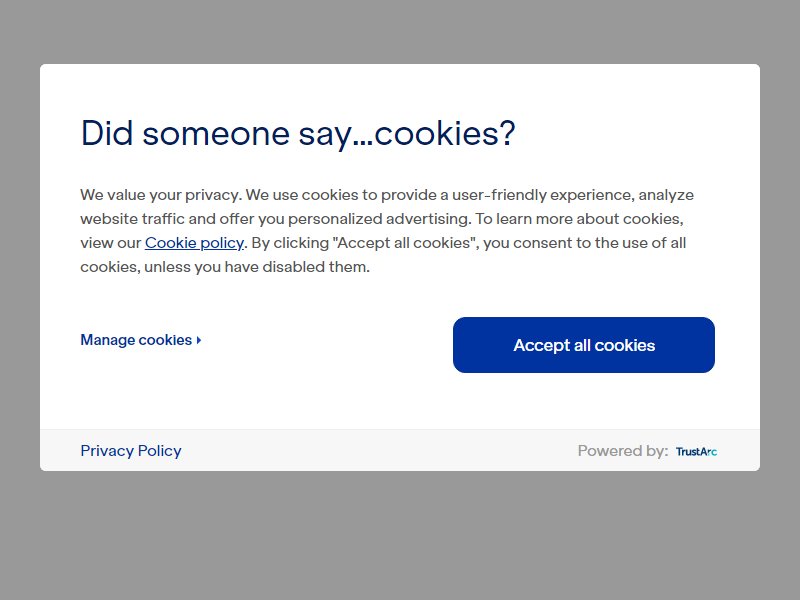
Task: Open the Manage cookies options
Action: click(x=141, y=340)
